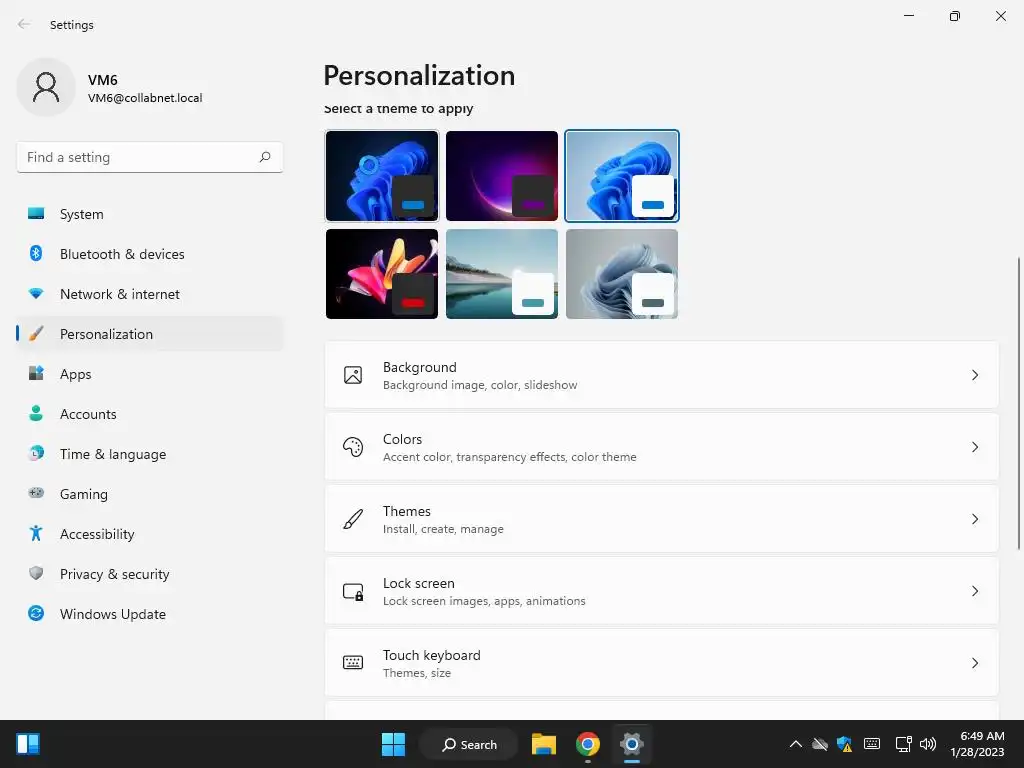Click the Touch keyboard icon
The height and width of the screenshot is (768, 1024).
click(x=353, y=663)
